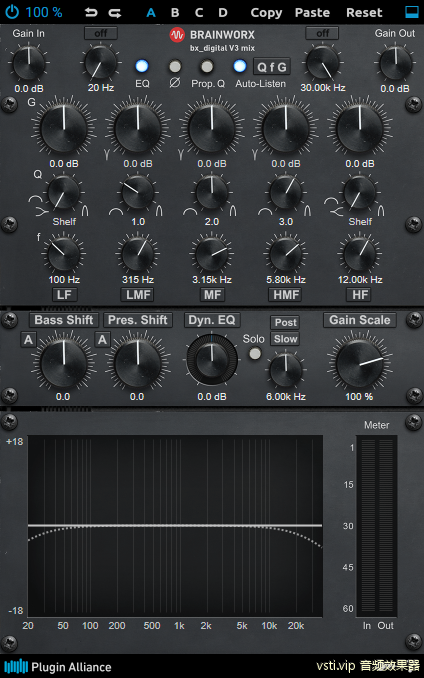The height and width of the screenshot is (678, 424).
Task: Click the HMF band gain knob
Action: tap(286, 128)
